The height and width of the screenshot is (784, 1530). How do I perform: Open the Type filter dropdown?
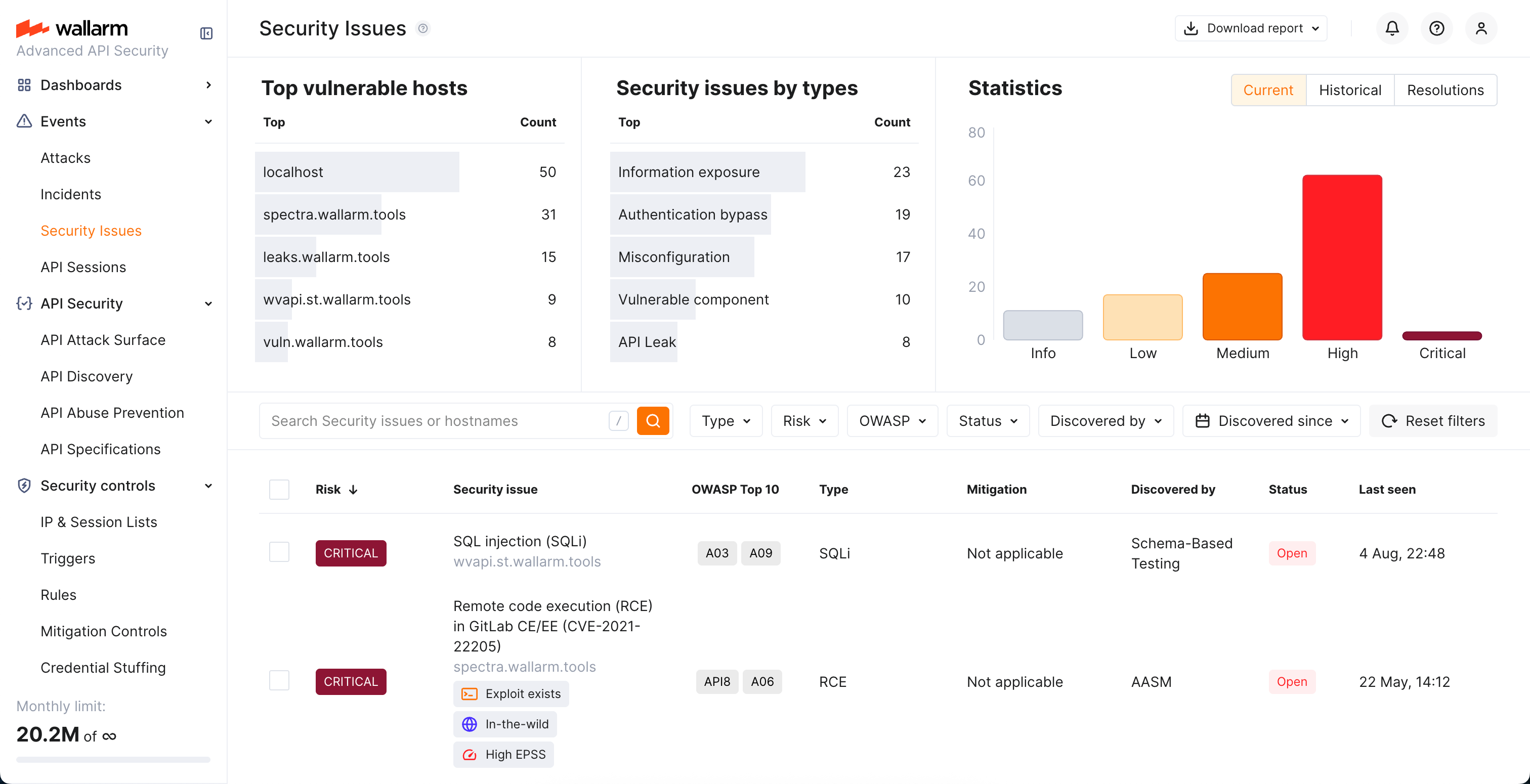coord(725,420)
